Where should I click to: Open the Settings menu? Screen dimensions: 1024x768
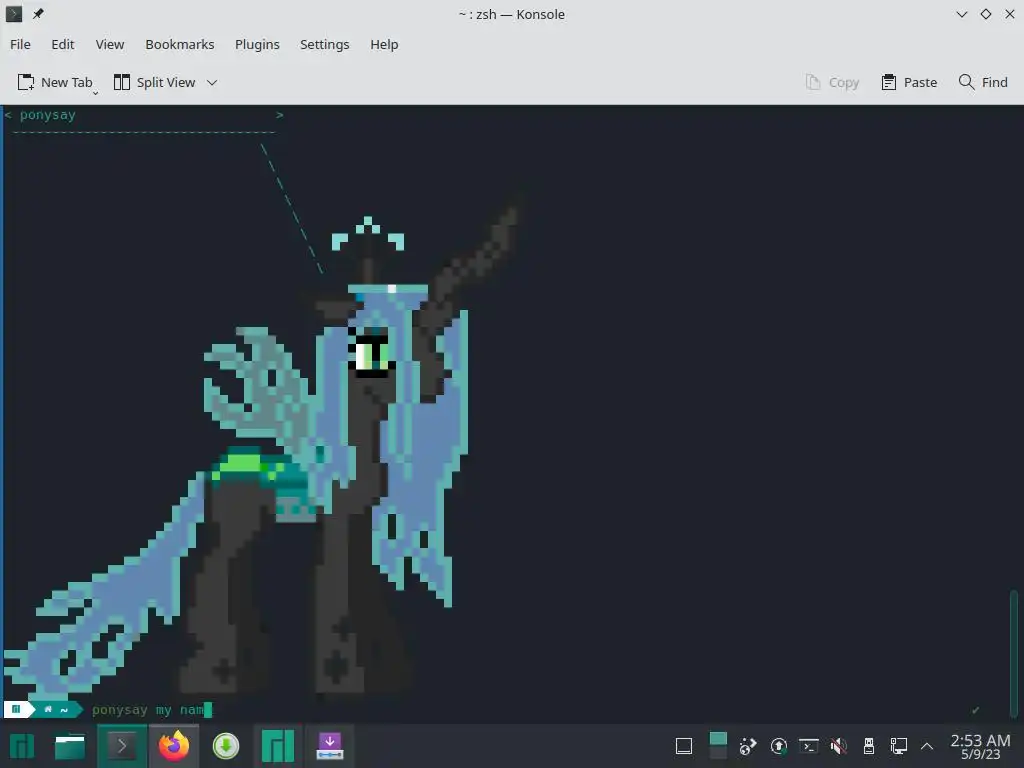(x=325, y=44)
